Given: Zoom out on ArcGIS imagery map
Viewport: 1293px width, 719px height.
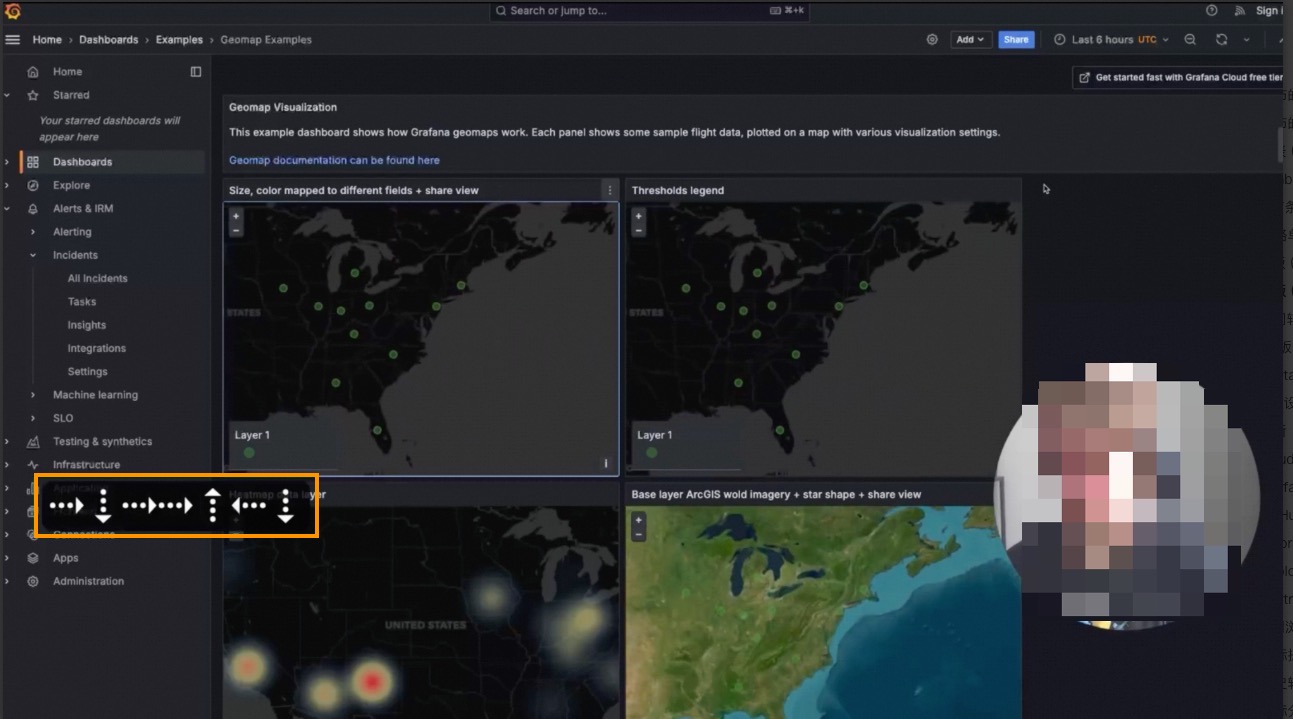Looking at the screenshot, I should (639, 535).
